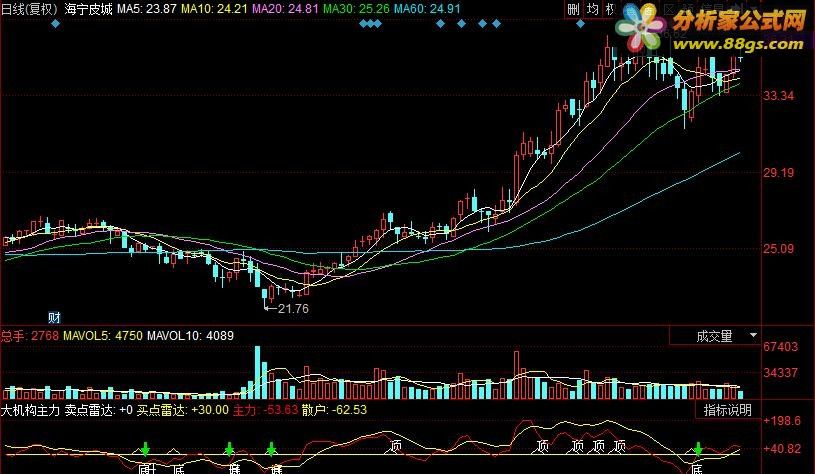
Task: Select the MA60: 24.91 legend
Action: pos(427,9)
